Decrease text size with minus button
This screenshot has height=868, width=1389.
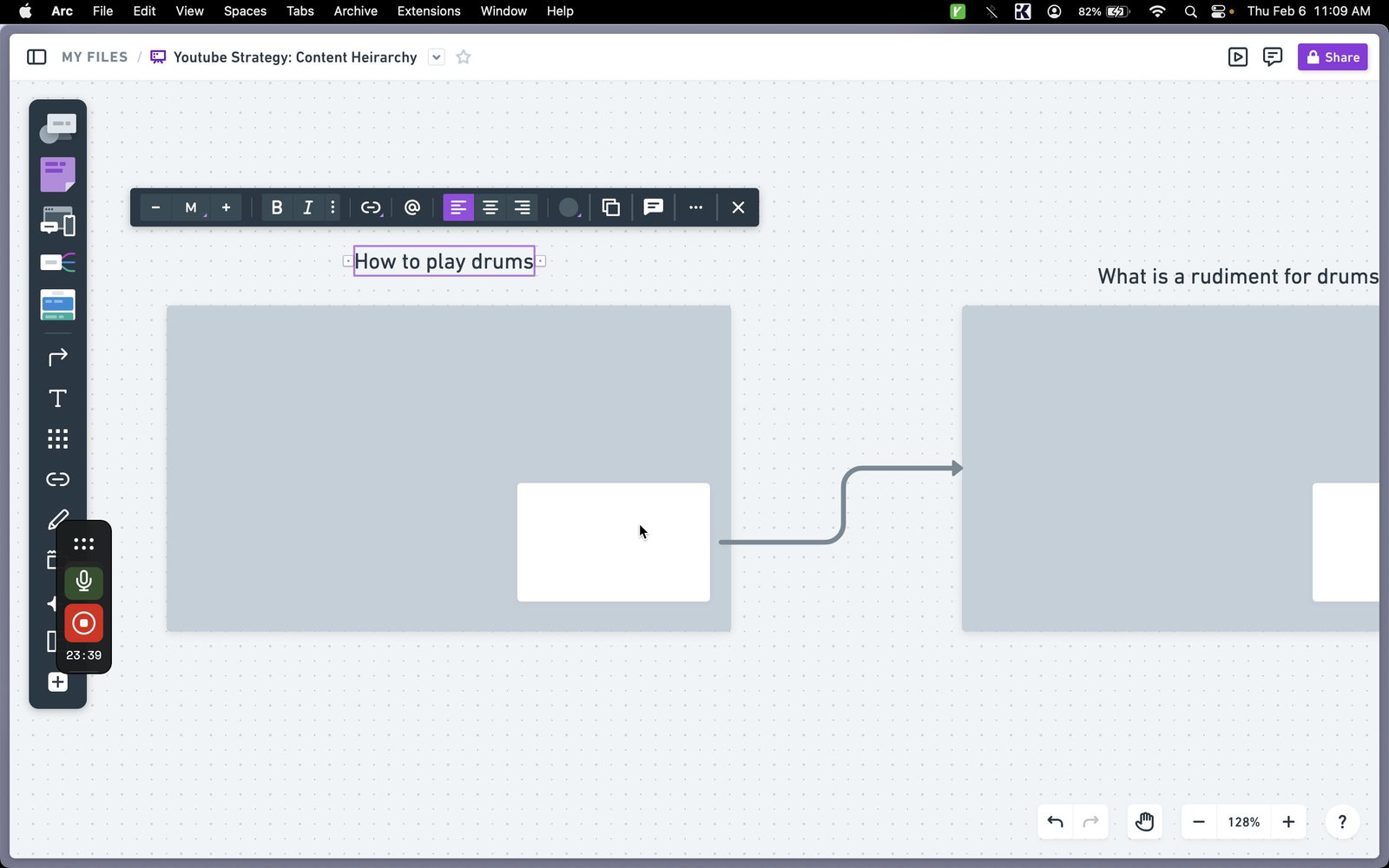point(155,207)
